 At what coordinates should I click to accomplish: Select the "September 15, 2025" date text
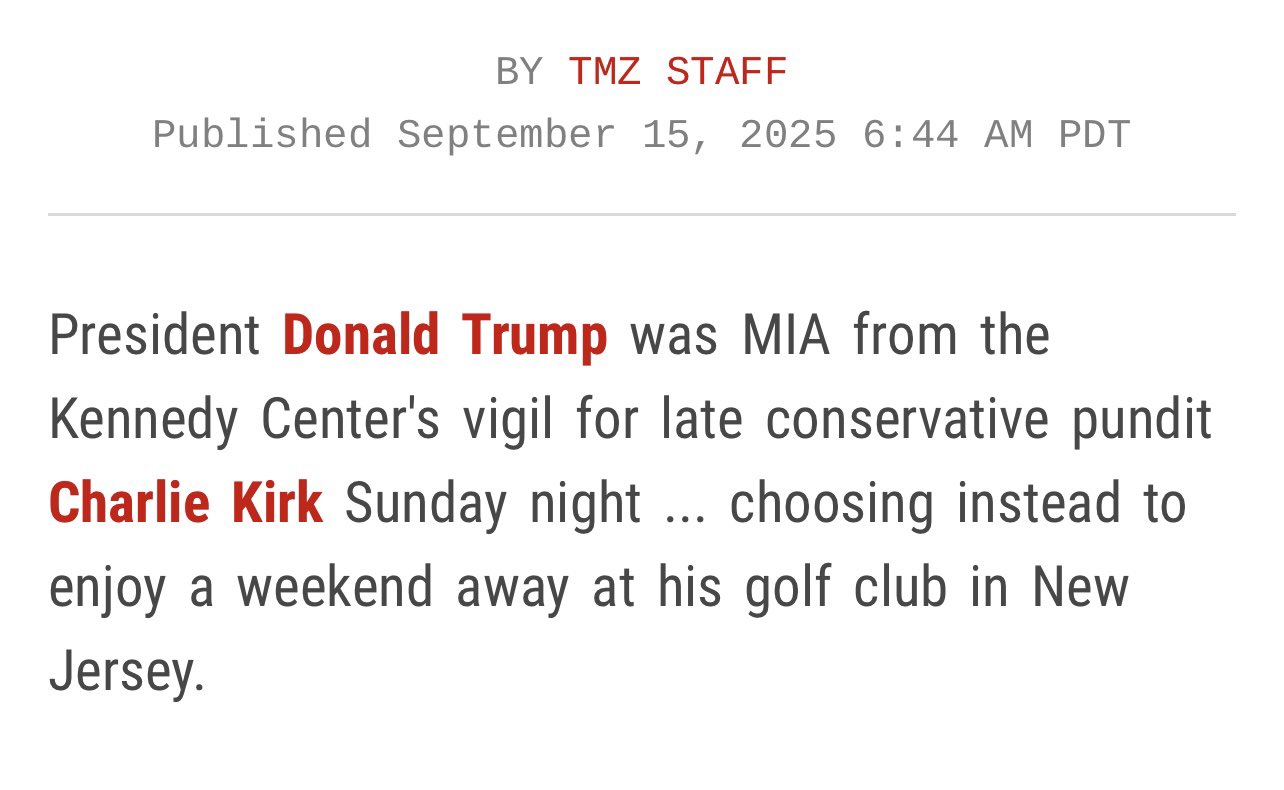617,135
